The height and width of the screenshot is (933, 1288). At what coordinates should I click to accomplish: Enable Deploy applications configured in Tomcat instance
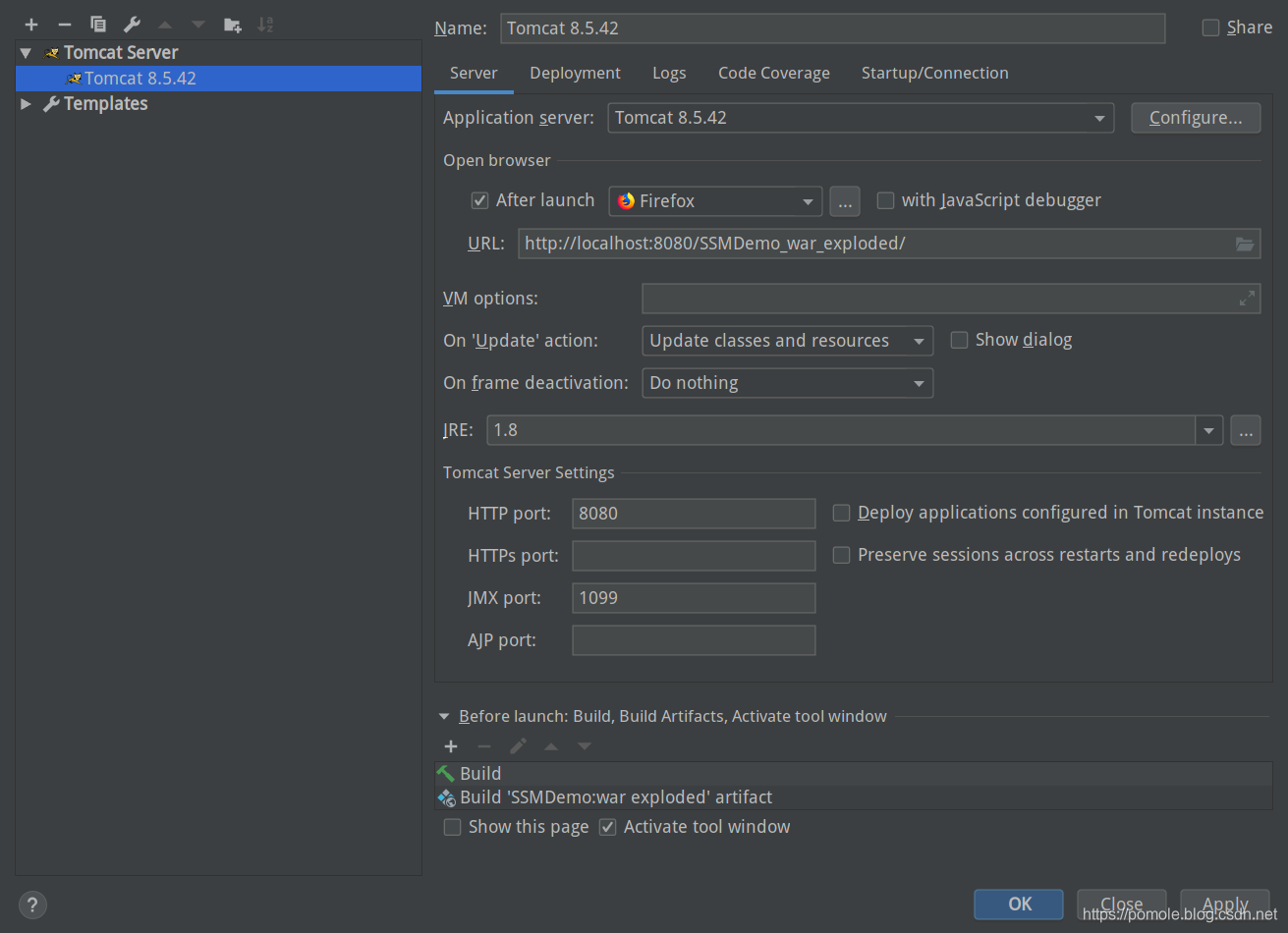click(841, 513)
